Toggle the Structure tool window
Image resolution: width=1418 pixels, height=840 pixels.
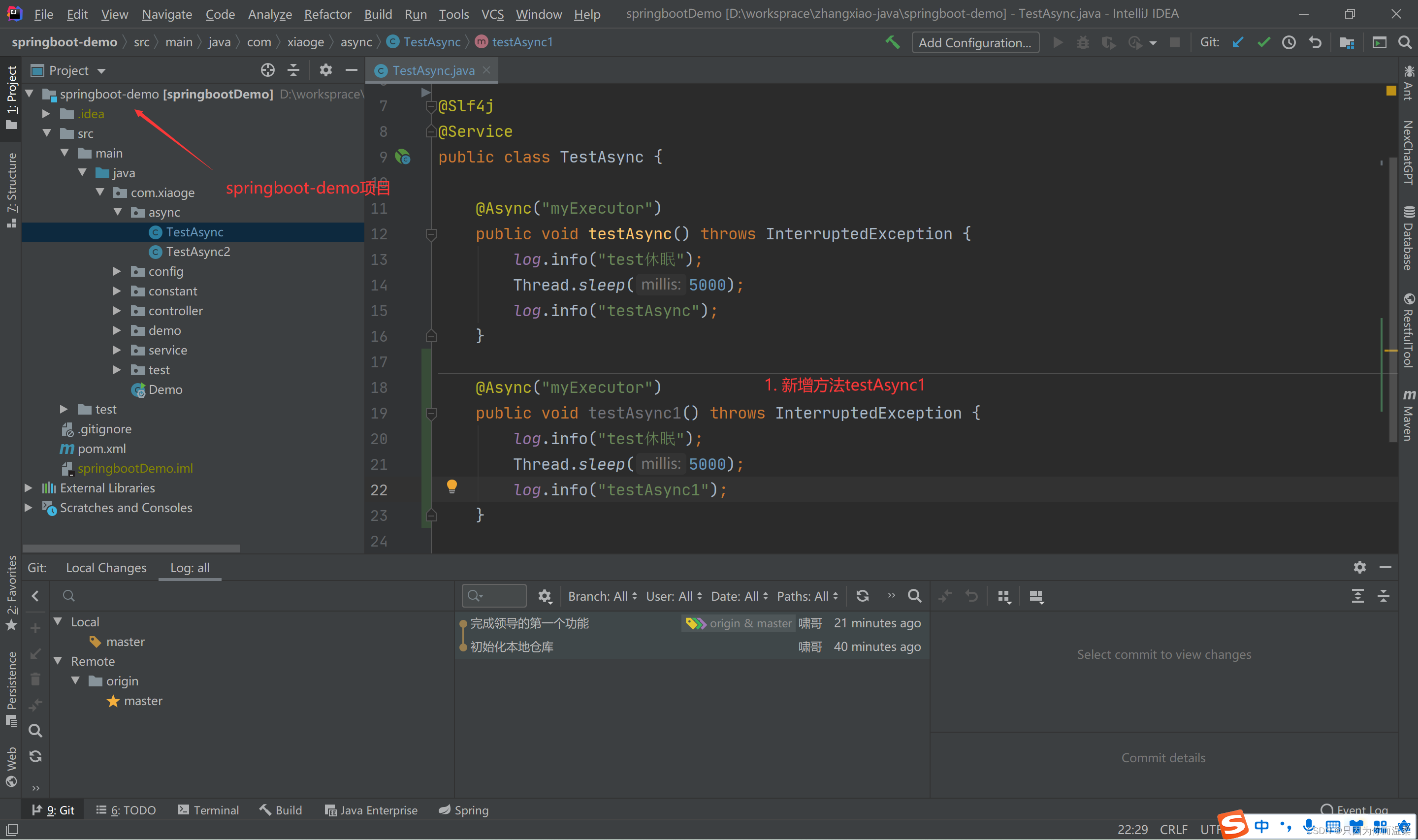[11, 190]
